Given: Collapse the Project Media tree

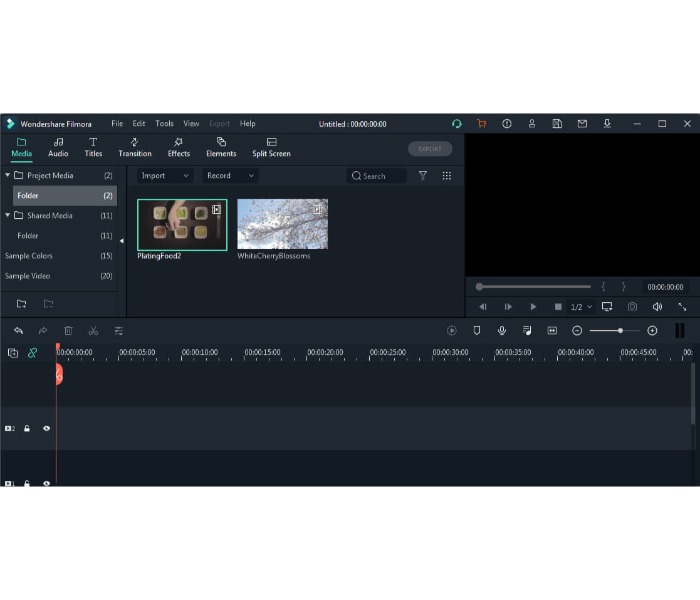Looking at the screenshot, I should [8, 175].
